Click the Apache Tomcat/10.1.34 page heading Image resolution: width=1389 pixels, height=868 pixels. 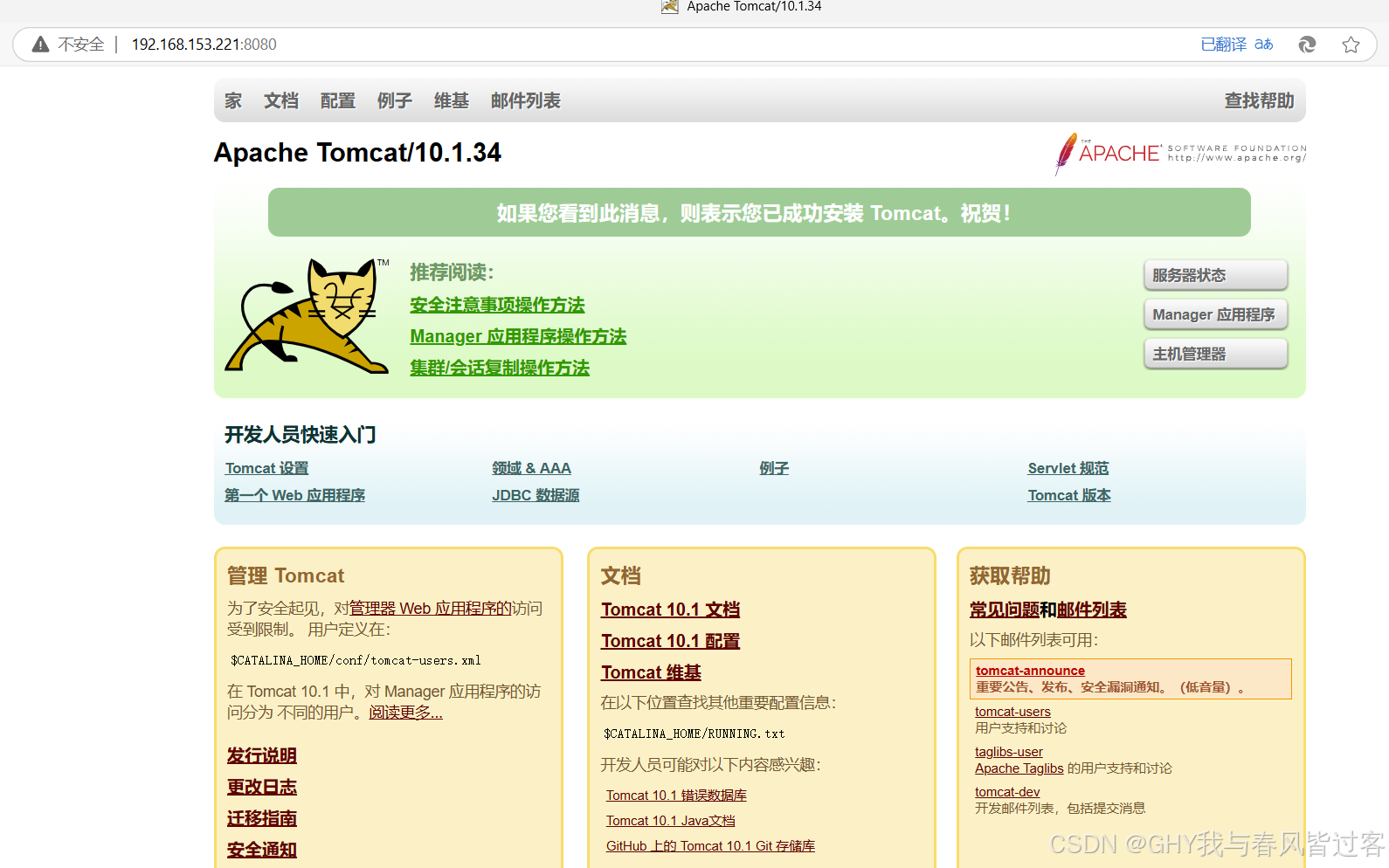coord(357,153)
